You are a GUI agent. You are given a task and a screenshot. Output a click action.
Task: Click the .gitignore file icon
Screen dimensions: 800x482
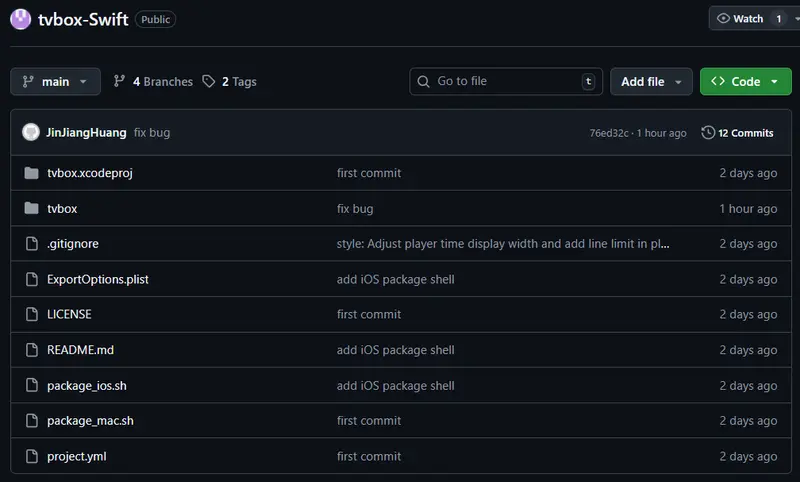[x=31, y=244]
